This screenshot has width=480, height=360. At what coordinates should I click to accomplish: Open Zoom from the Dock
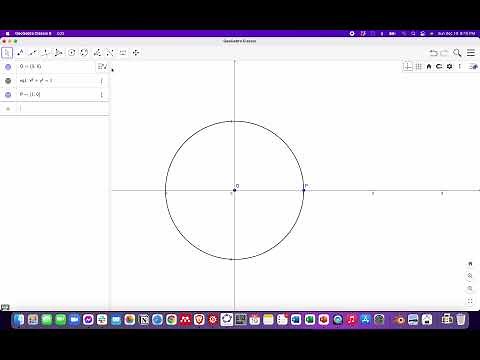pos(74,320)
